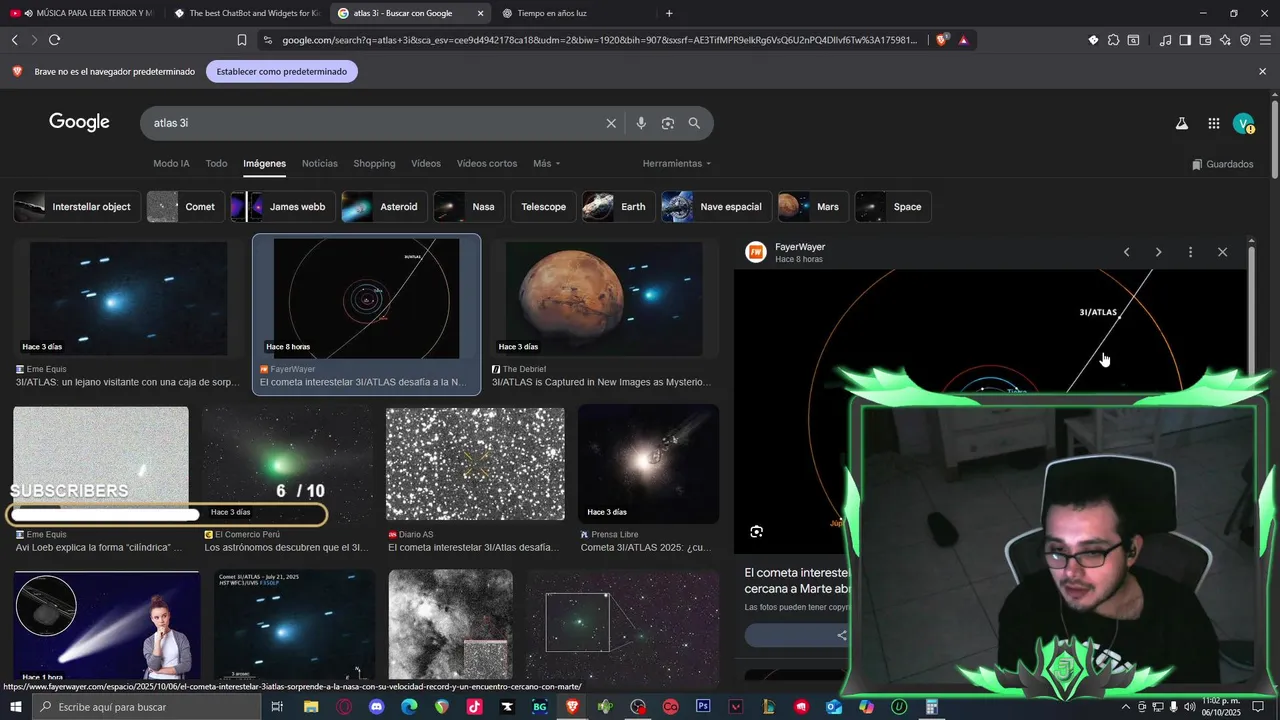
Task: Search by image with the Lens icon
Action: point(668,123)
